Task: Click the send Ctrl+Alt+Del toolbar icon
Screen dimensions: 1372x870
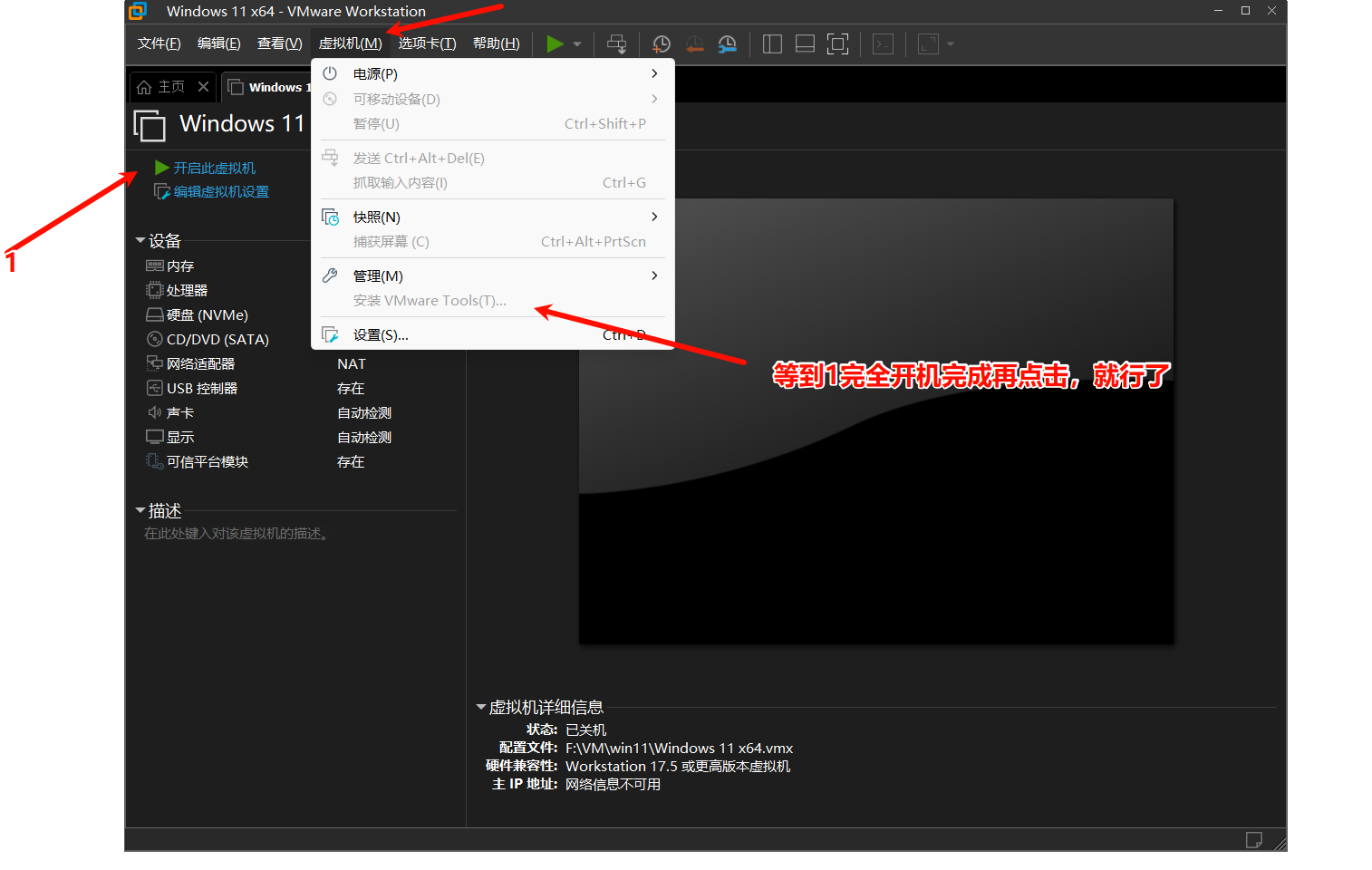Action: point(616,43)
